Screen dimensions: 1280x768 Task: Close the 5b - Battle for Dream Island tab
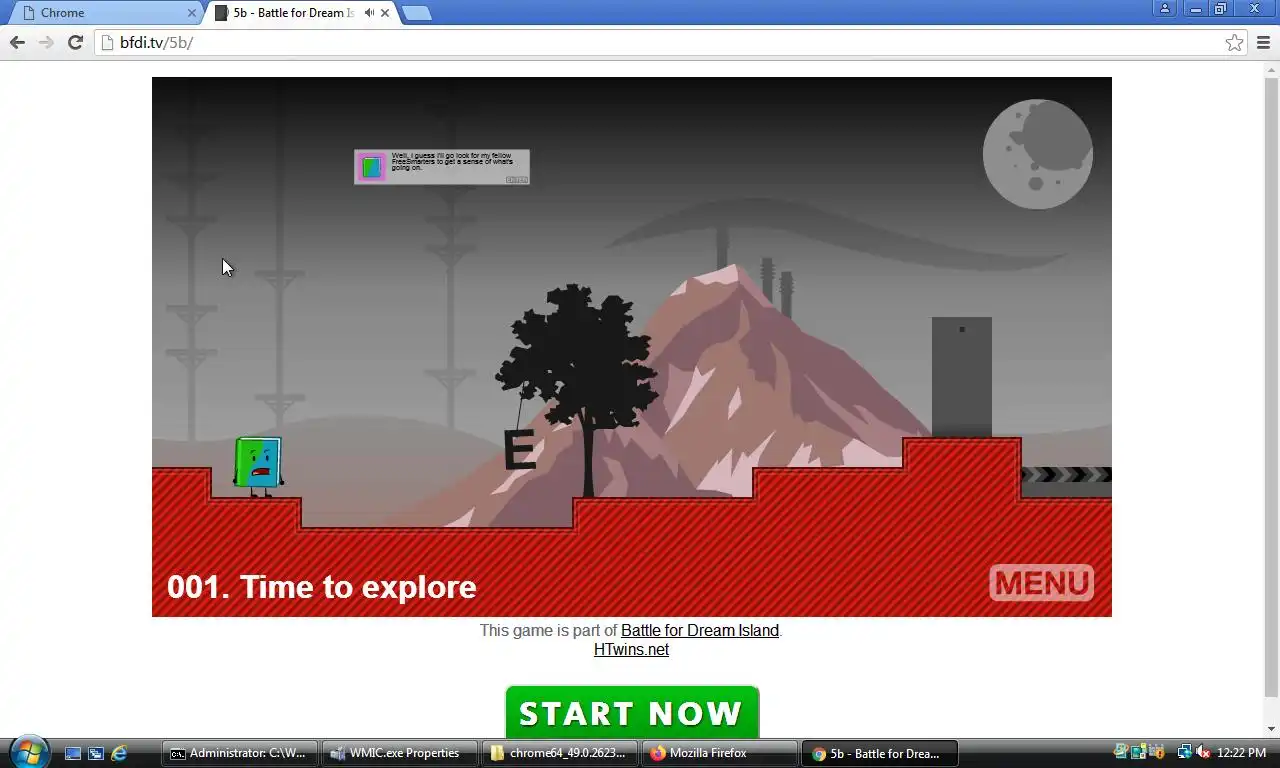(x=385, y=13)
